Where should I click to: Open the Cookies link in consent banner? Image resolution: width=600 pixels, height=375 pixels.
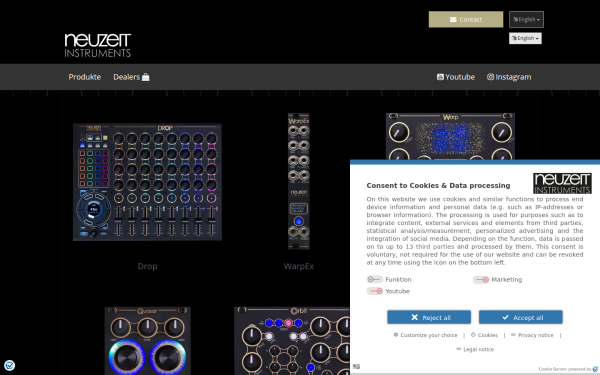pos(484,335)
